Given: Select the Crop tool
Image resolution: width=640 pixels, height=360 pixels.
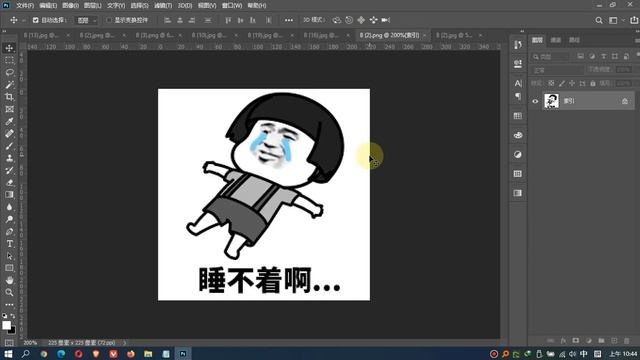Looking at the screenshot, I should (x=9, y=97).
